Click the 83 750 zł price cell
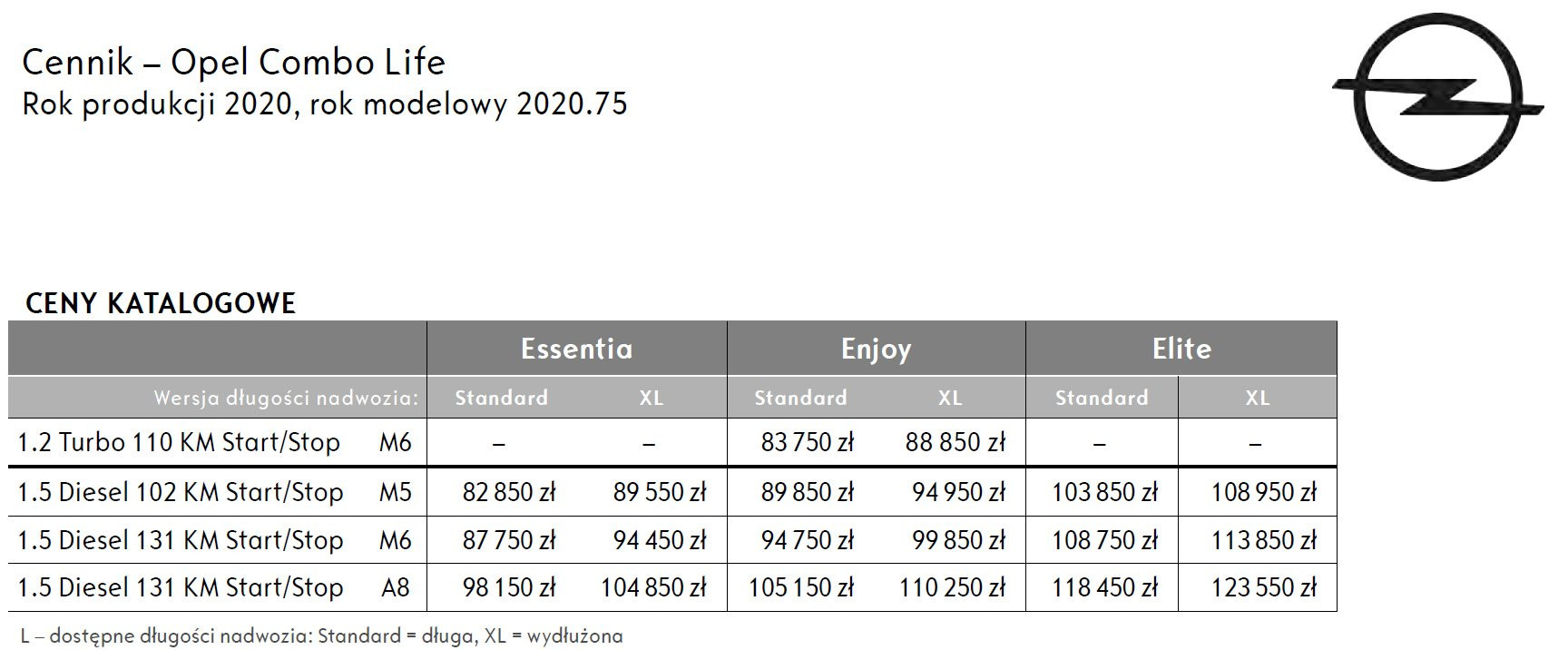Screen dimensions: 1568x650 point(808,443)
